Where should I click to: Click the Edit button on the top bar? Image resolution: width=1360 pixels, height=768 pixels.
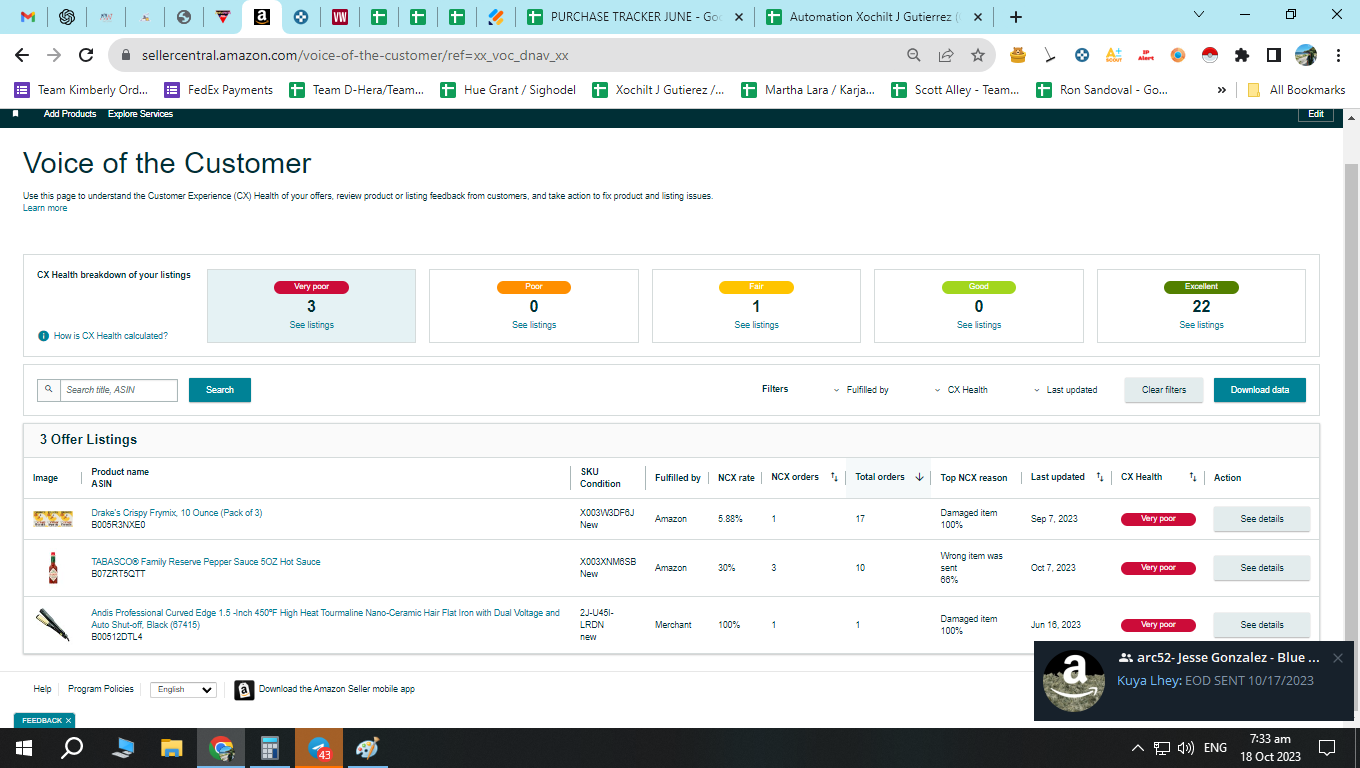pyautogui.click(x=1316, y=114)
